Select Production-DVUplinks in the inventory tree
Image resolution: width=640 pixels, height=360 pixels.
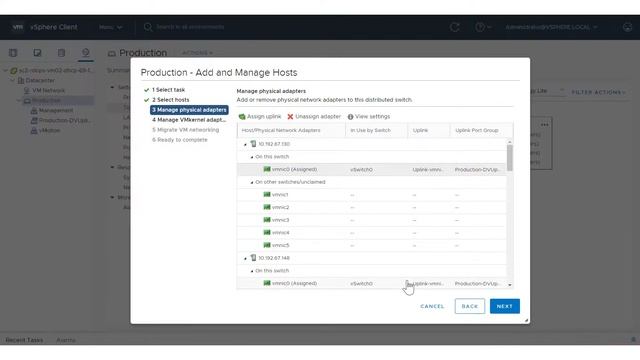pos(64,120)
